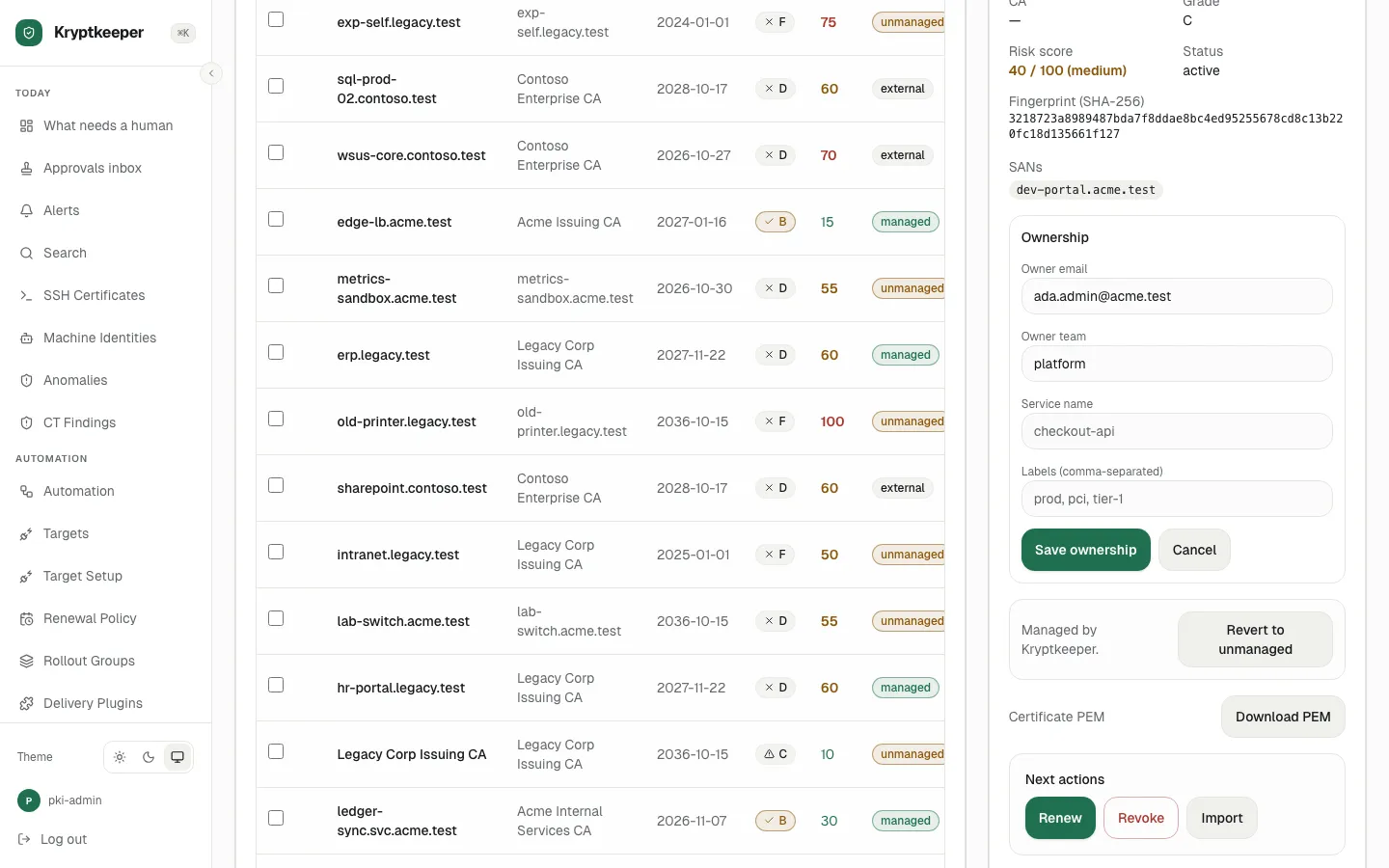Tick the hr-portal.legacy.test checkbox
Image resolution: width=1389 pixels, height=868 pixels.
coord(276,685)
